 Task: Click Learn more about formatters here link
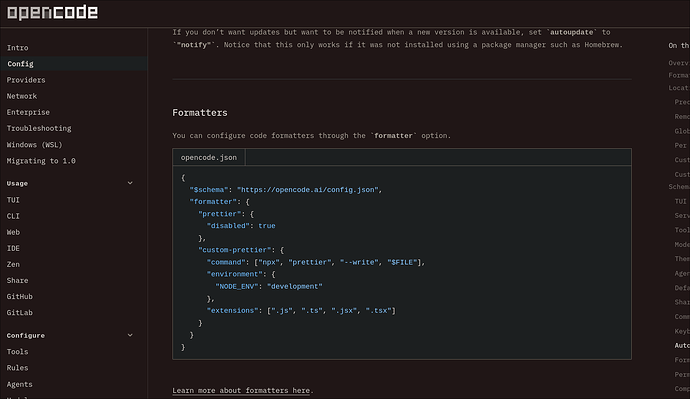[x=241, y=391]
